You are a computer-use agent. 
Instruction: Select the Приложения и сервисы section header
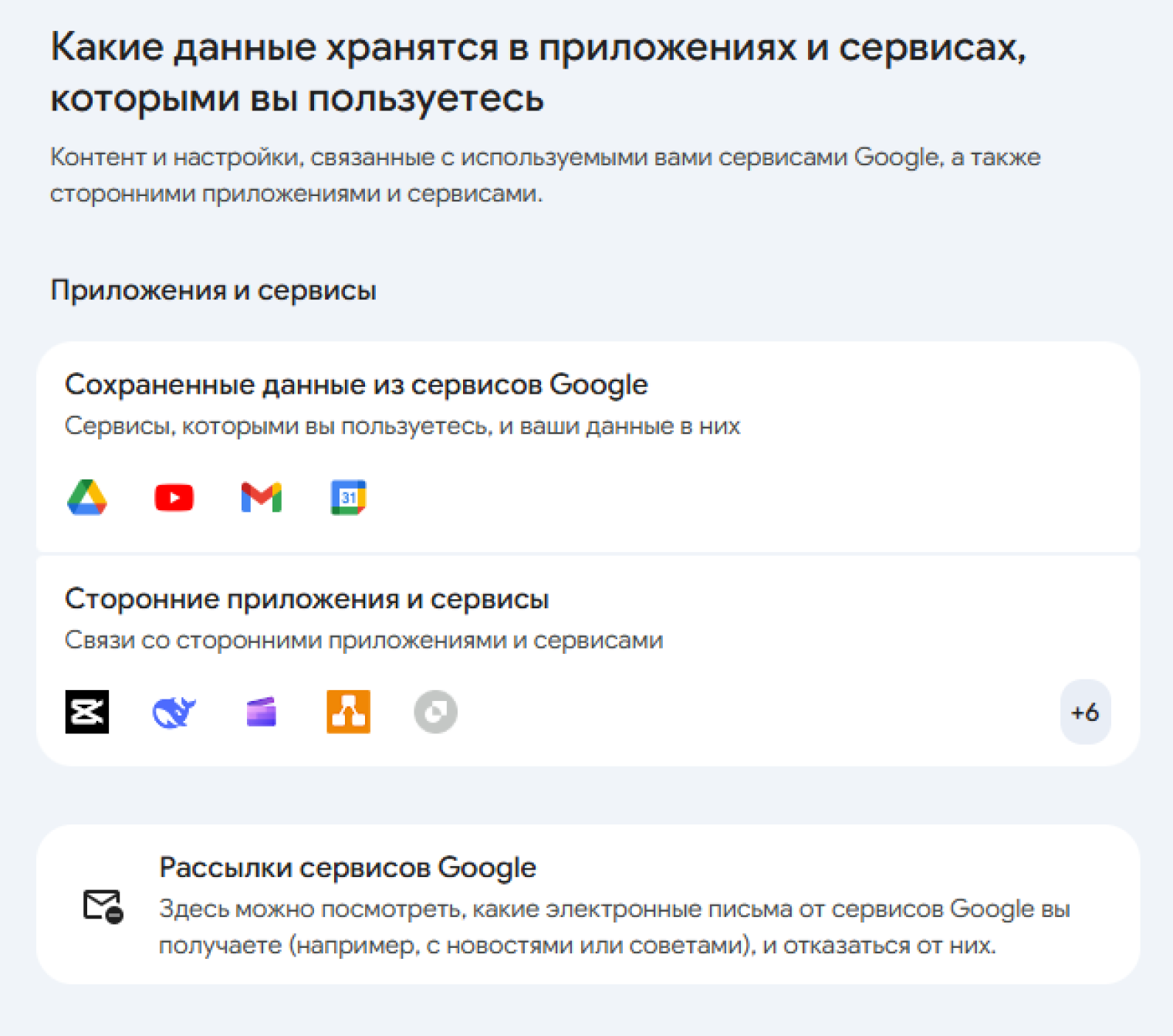pos(213,289)
